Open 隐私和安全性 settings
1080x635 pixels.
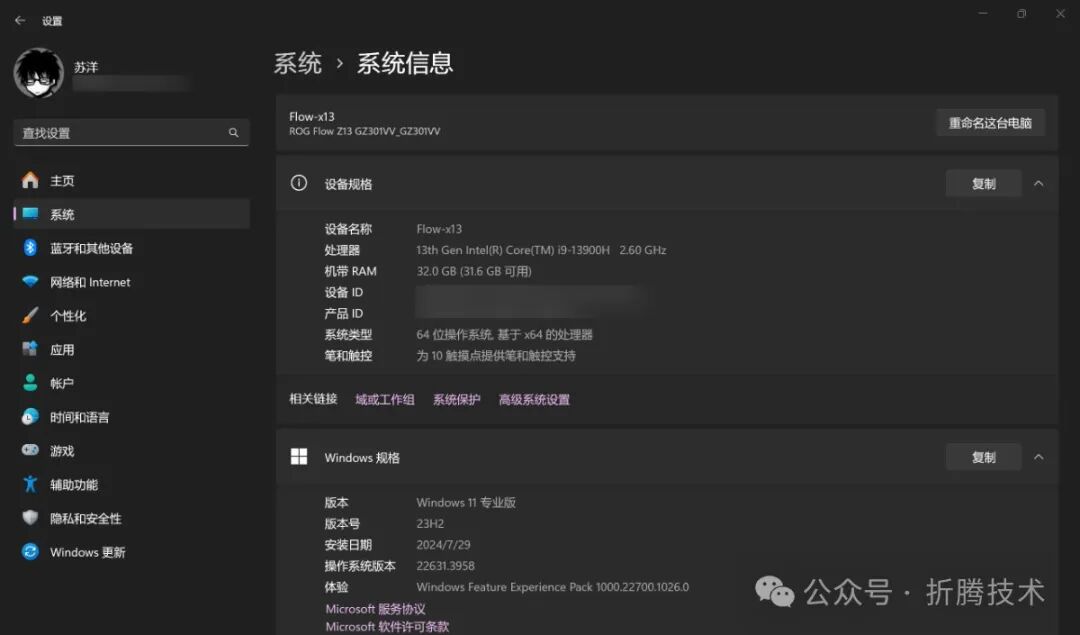point(131,518)
